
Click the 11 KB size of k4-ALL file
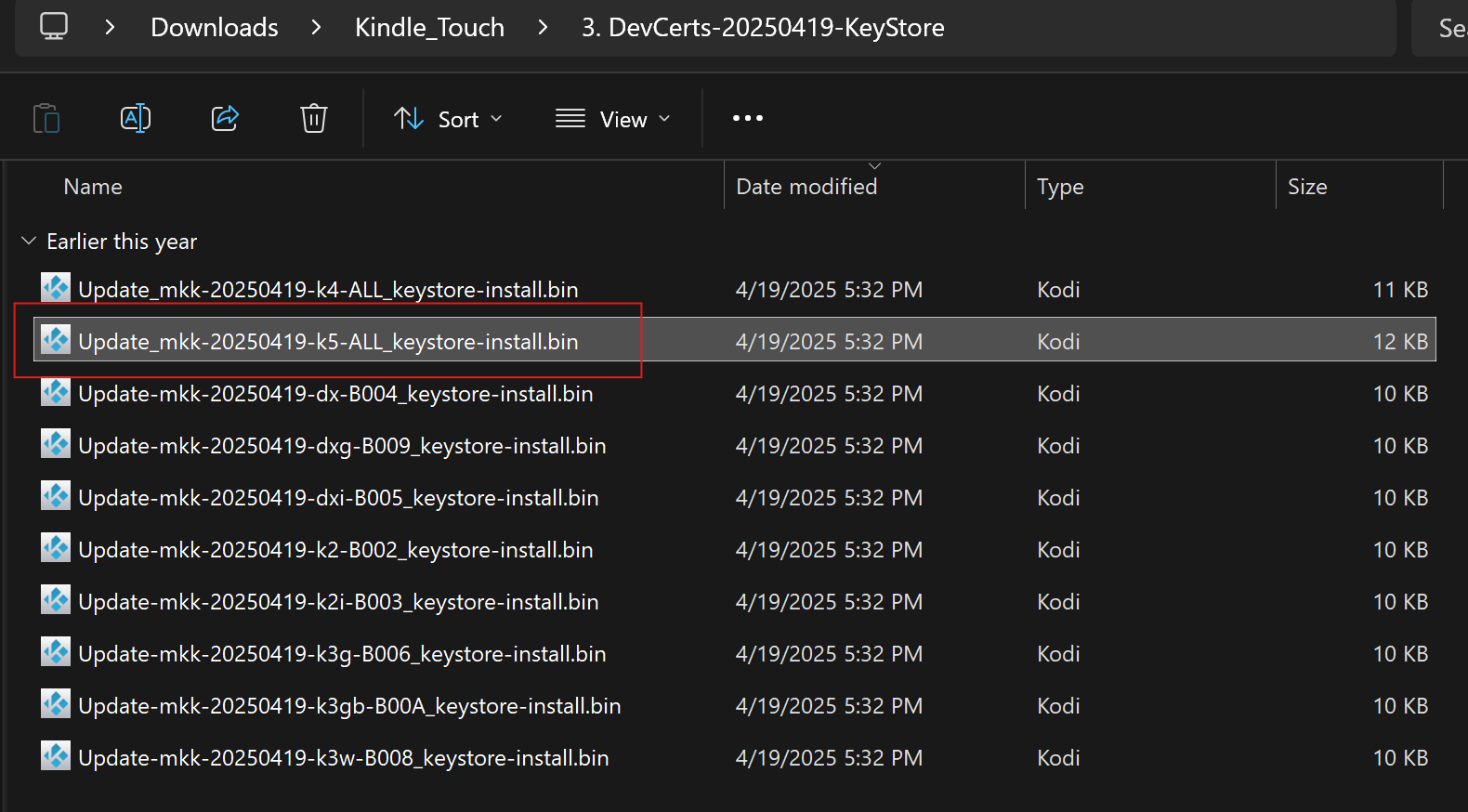click(x=1400, y=290)
